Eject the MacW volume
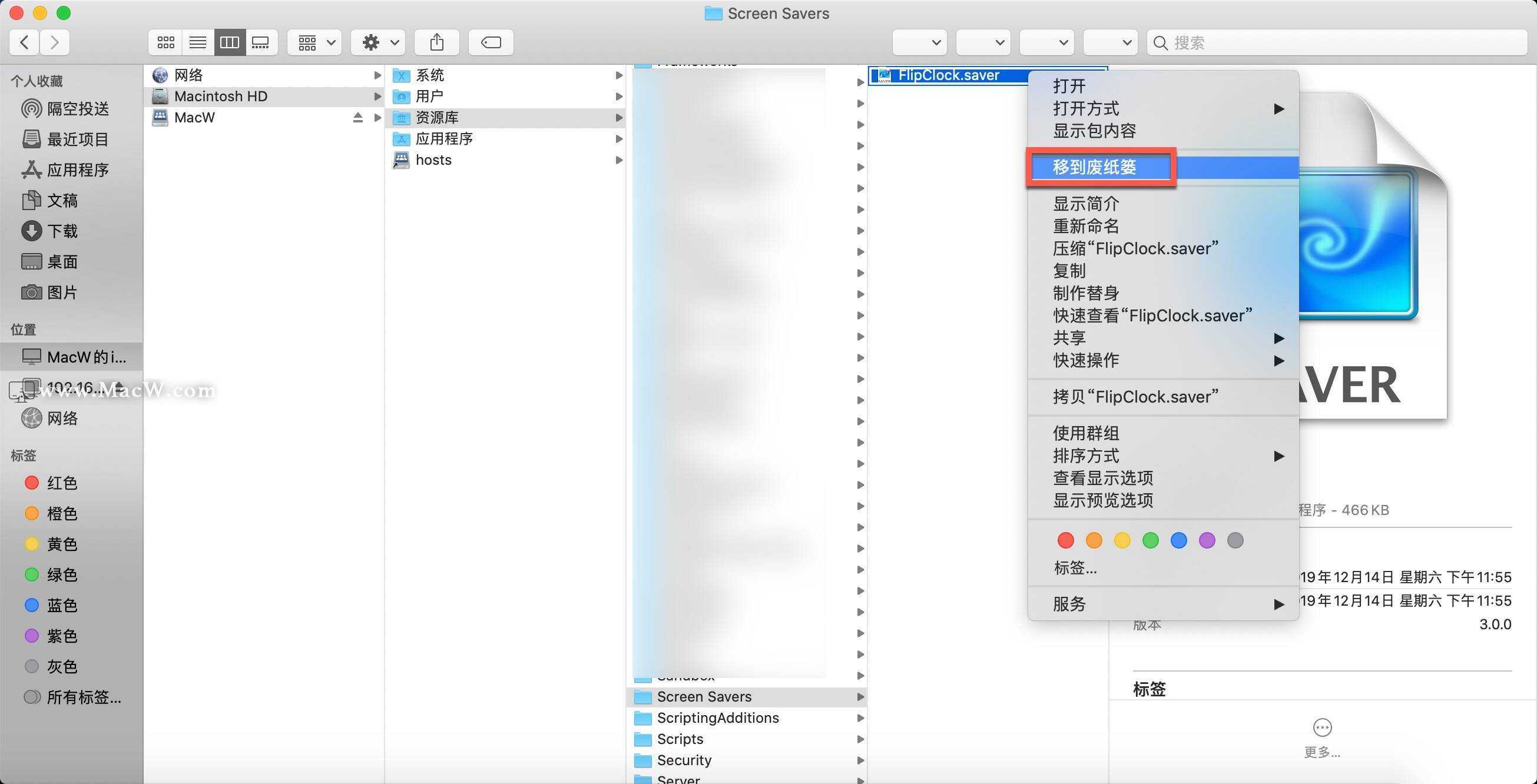The height and width of the screenshot is (784, 1537). tap(357, 118)
